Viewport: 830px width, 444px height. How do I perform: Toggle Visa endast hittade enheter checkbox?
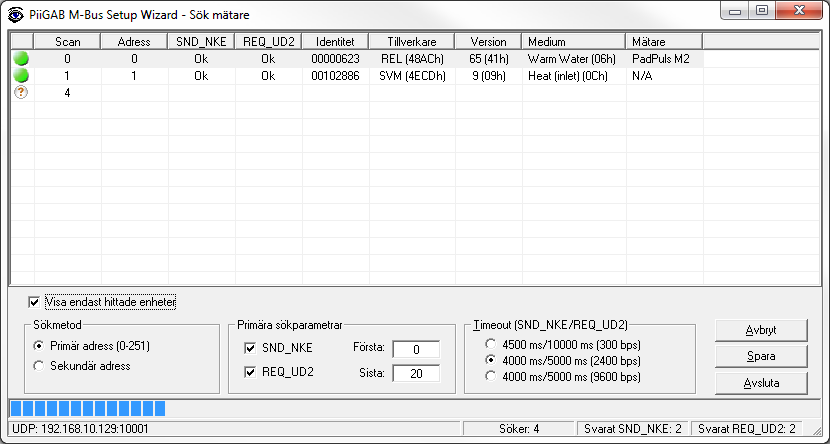pos(34,302)
